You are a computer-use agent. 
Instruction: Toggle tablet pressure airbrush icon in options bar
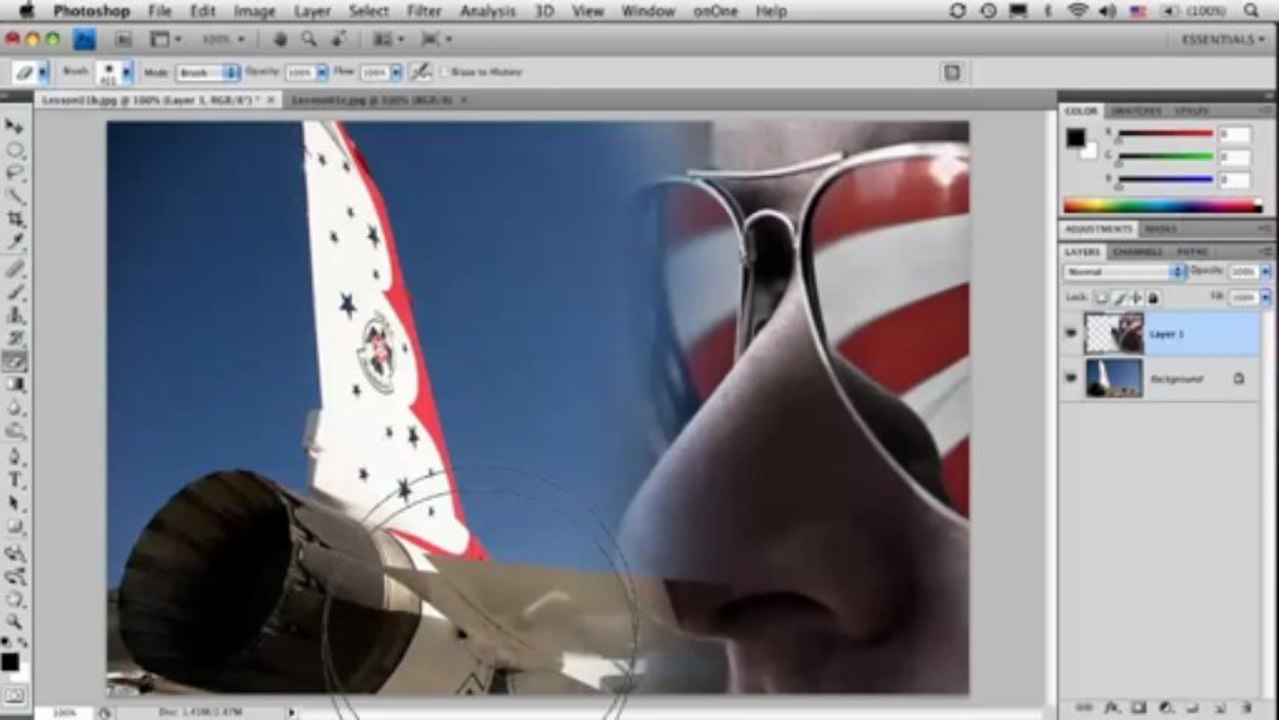pos(421,72)
